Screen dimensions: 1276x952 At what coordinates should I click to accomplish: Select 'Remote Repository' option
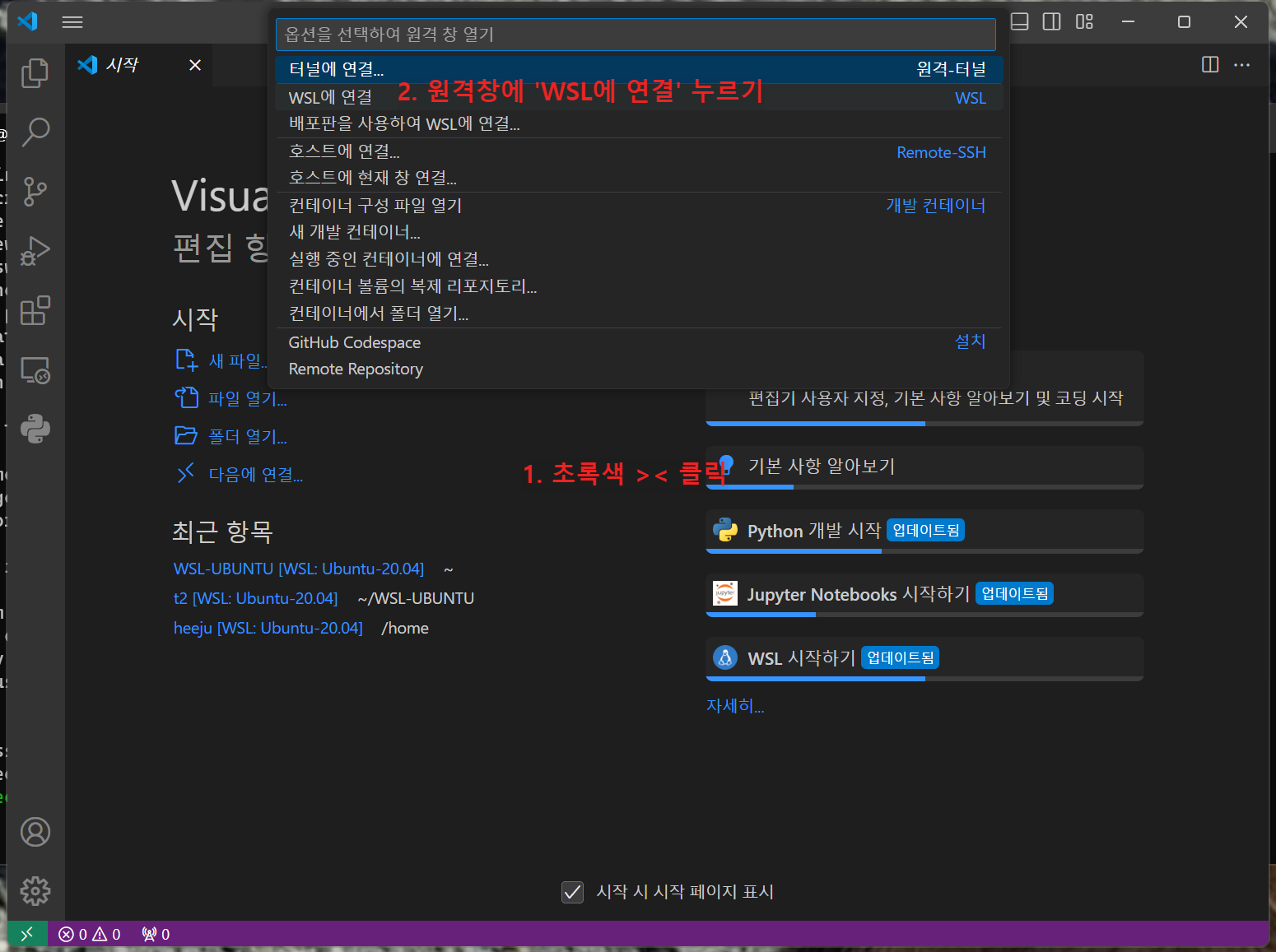point(639,369)
